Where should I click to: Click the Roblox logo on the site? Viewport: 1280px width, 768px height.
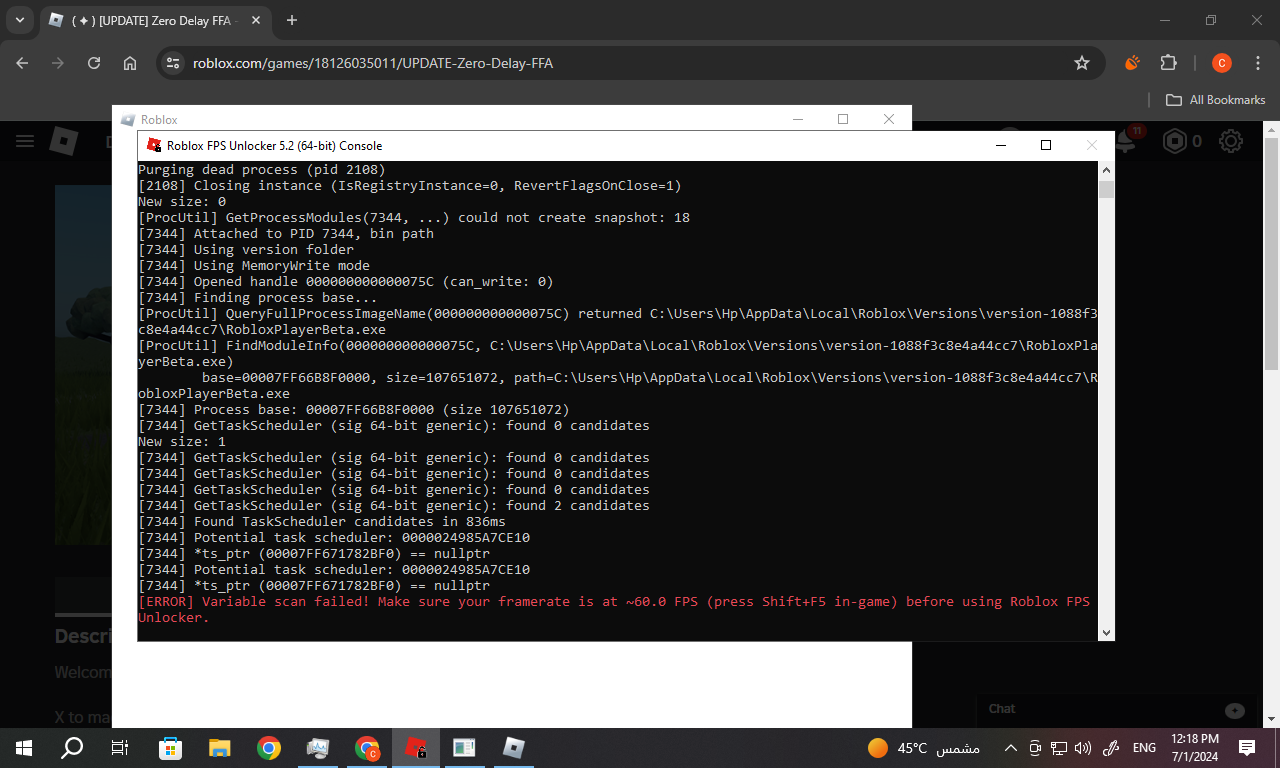pyautogui.click(x=63, y=142)
